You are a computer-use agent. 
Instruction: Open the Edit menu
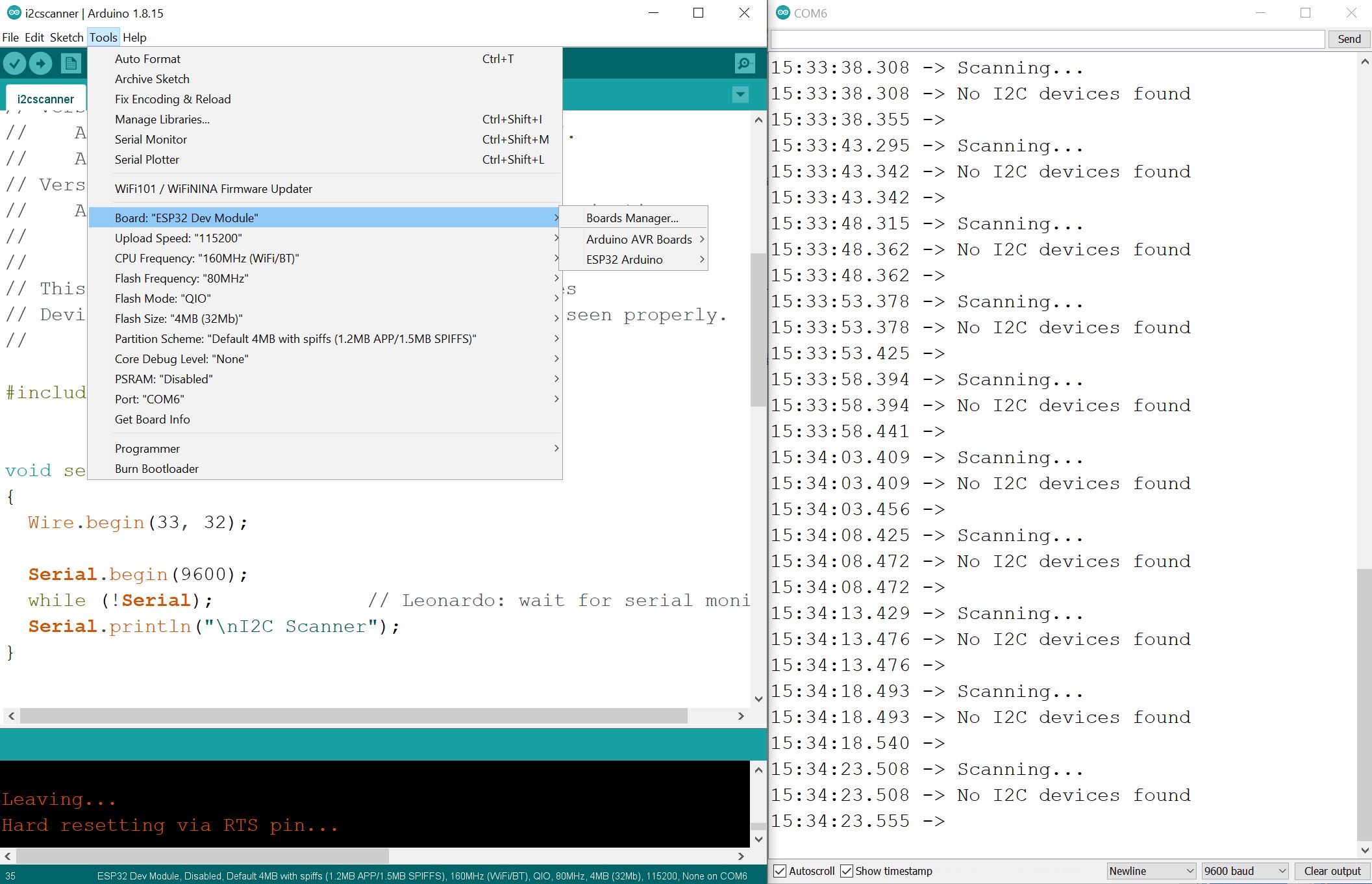(34, 38)
